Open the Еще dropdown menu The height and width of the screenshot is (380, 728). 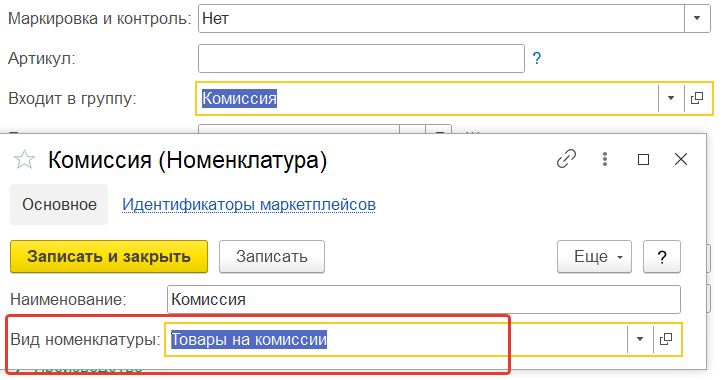tap(594, 256)
